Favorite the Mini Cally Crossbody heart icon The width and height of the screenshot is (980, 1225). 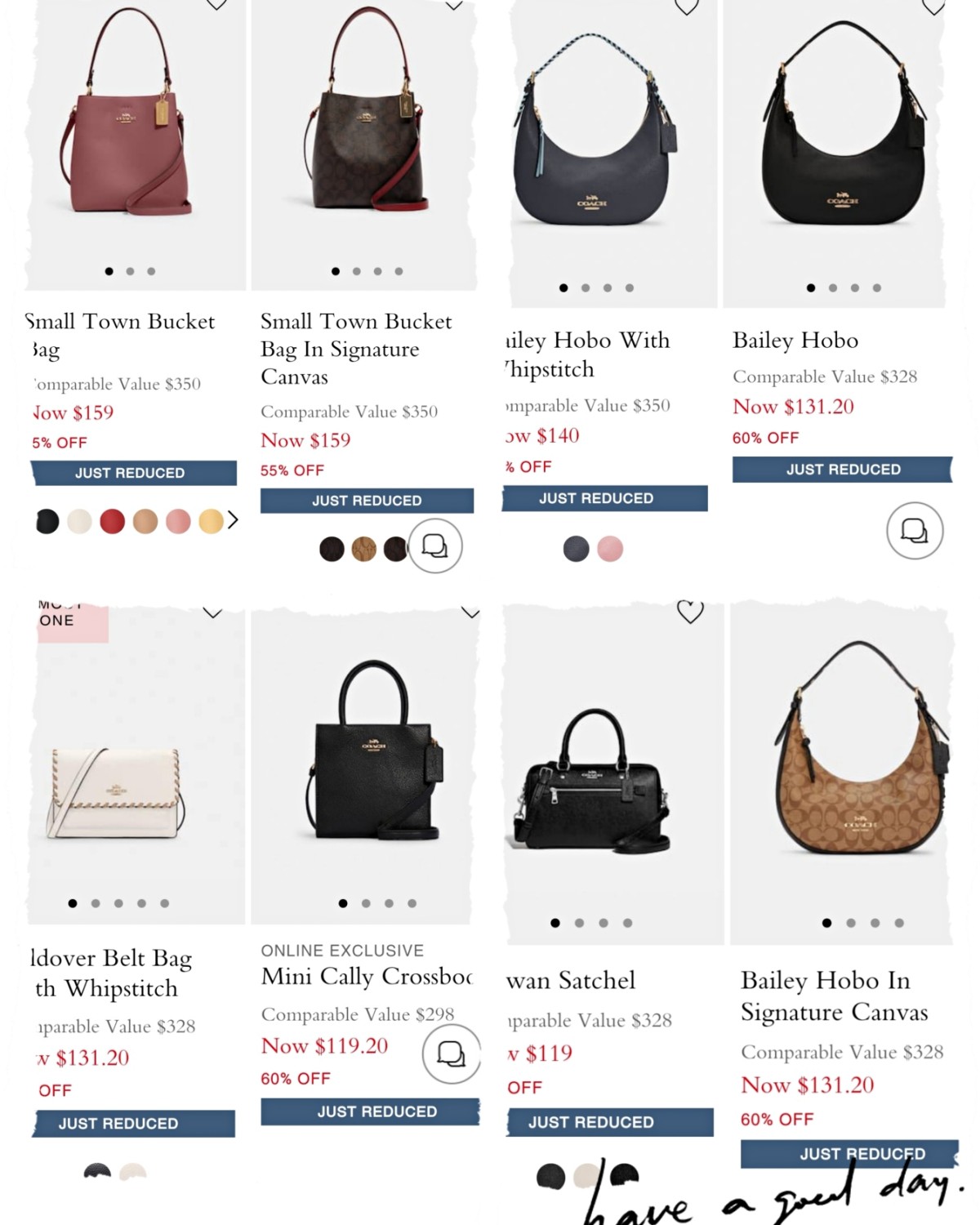click(x=470, y=612)
